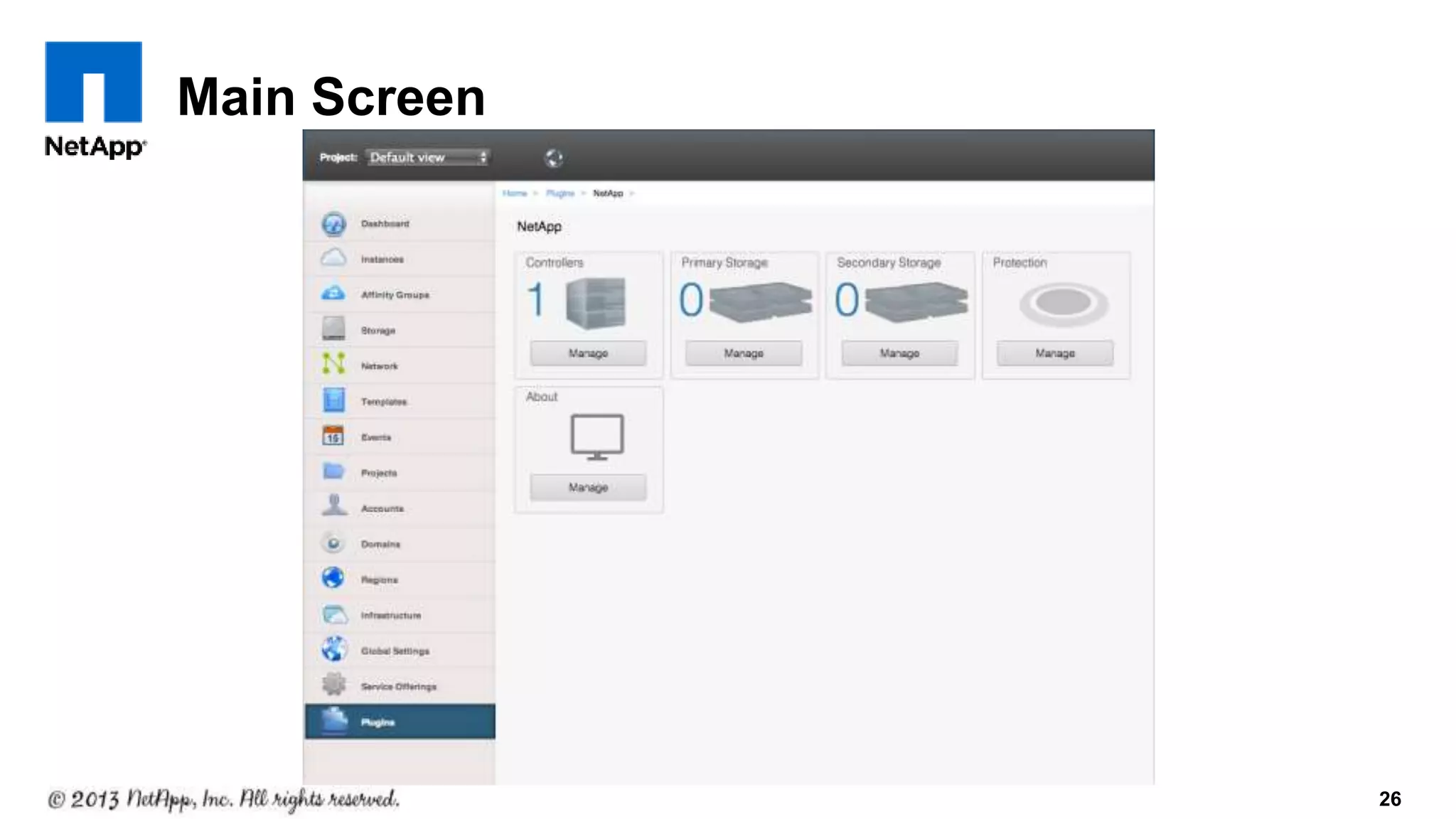Select the Projects folder icon
This screenshot has height=819, width=1456.
tap(333, 471)
